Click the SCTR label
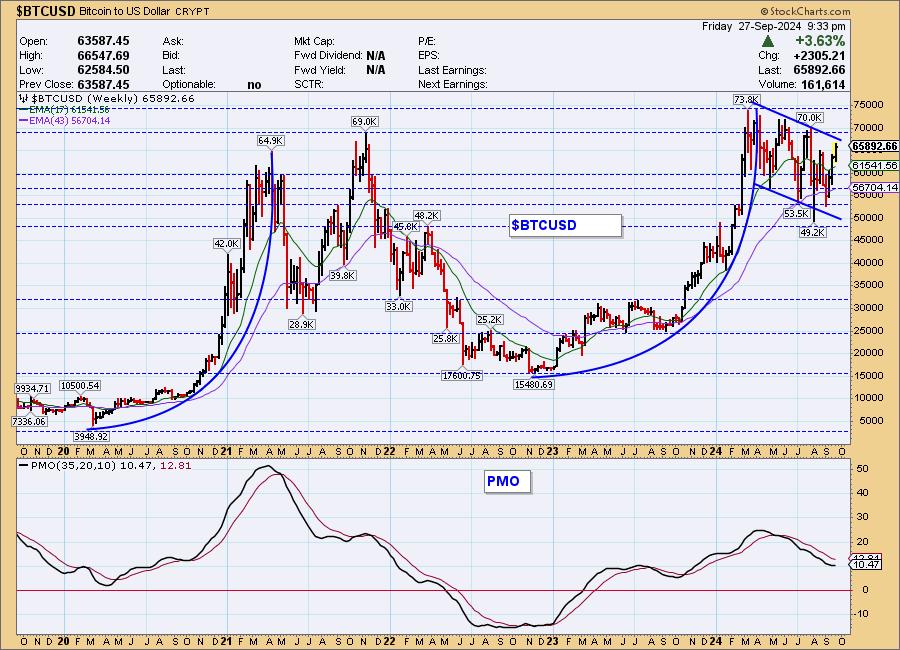Viewport: 900px width, 650px height. pyautogui.click(x=309, y=84)
